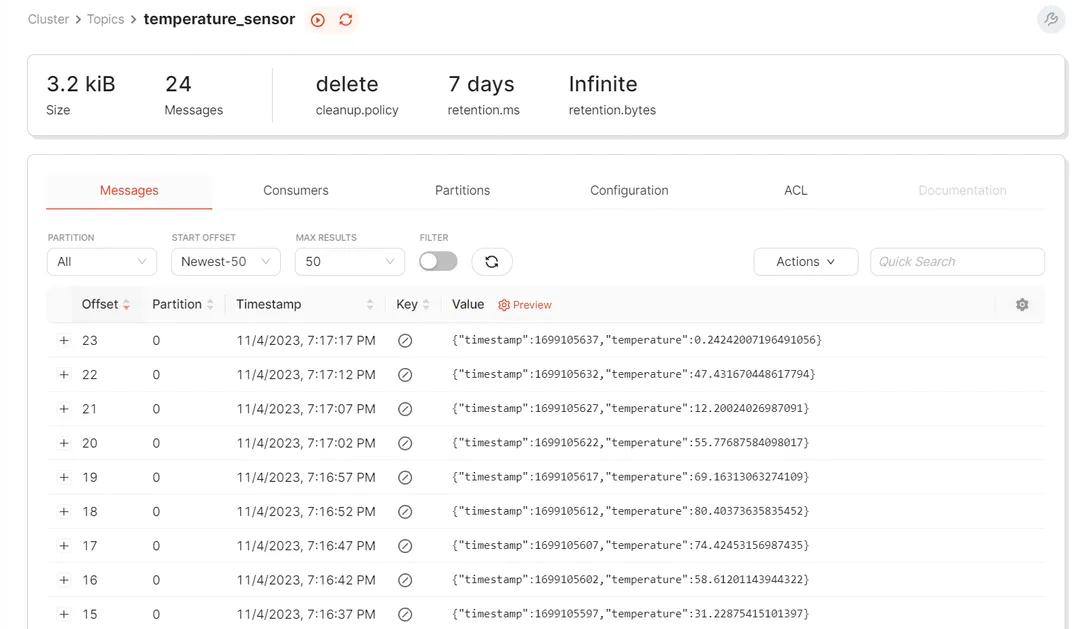The width and height of the screenshot is (1080, 629).
Task: Open the Configuration tab
Action: pos(629,190)
